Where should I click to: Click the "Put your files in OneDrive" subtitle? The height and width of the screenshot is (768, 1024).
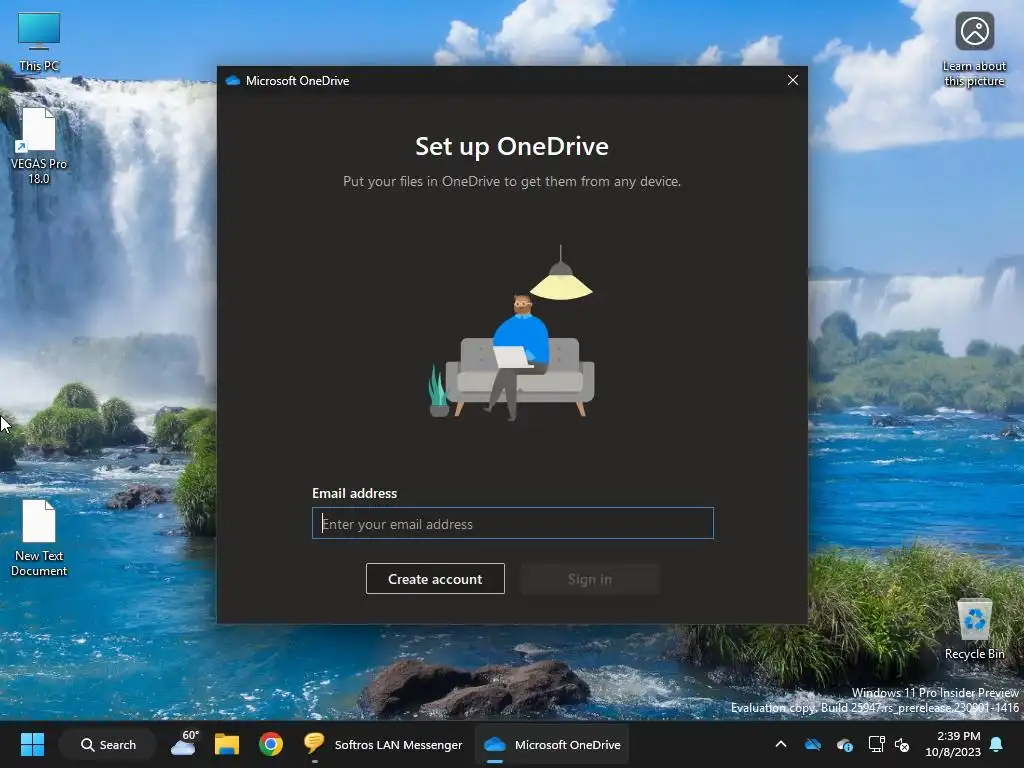[x=512, y=182]
